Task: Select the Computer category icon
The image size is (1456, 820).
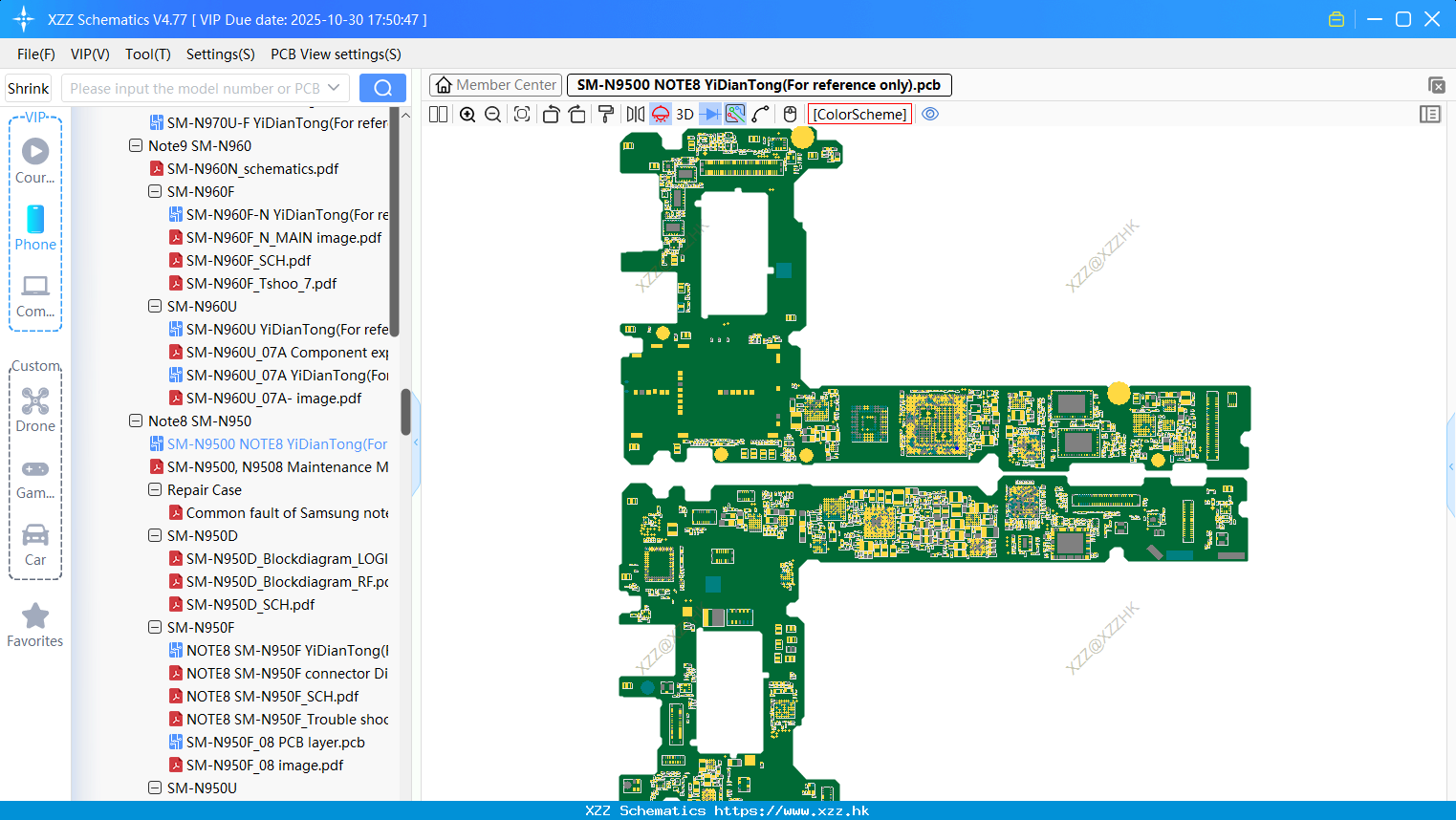Action: coord(35,295)
